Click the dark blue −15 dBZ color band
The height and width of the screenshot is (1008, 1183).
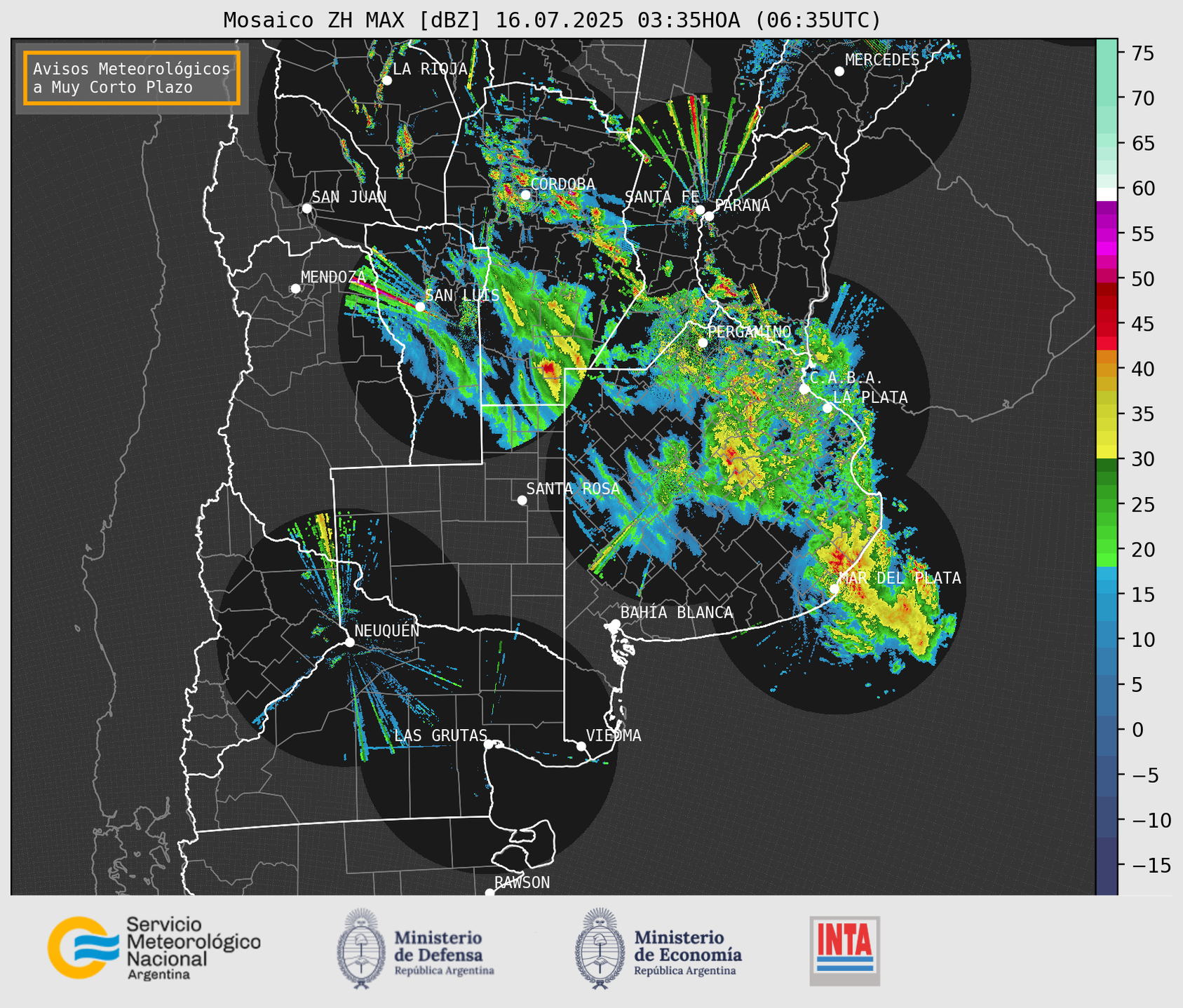1107,866
